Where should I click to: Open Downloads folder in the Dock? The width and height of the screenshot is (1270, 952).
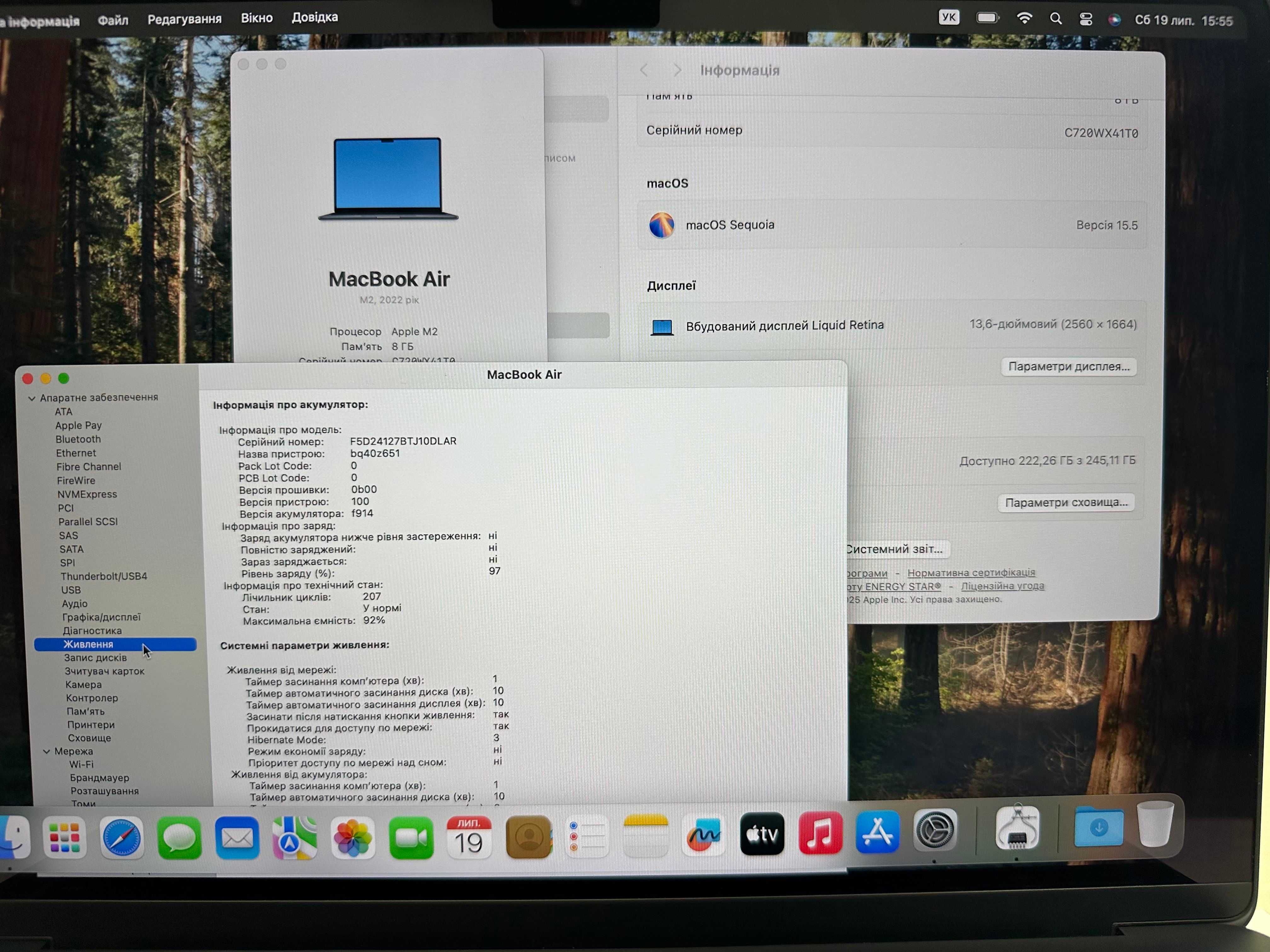(x=1098, y=826)
